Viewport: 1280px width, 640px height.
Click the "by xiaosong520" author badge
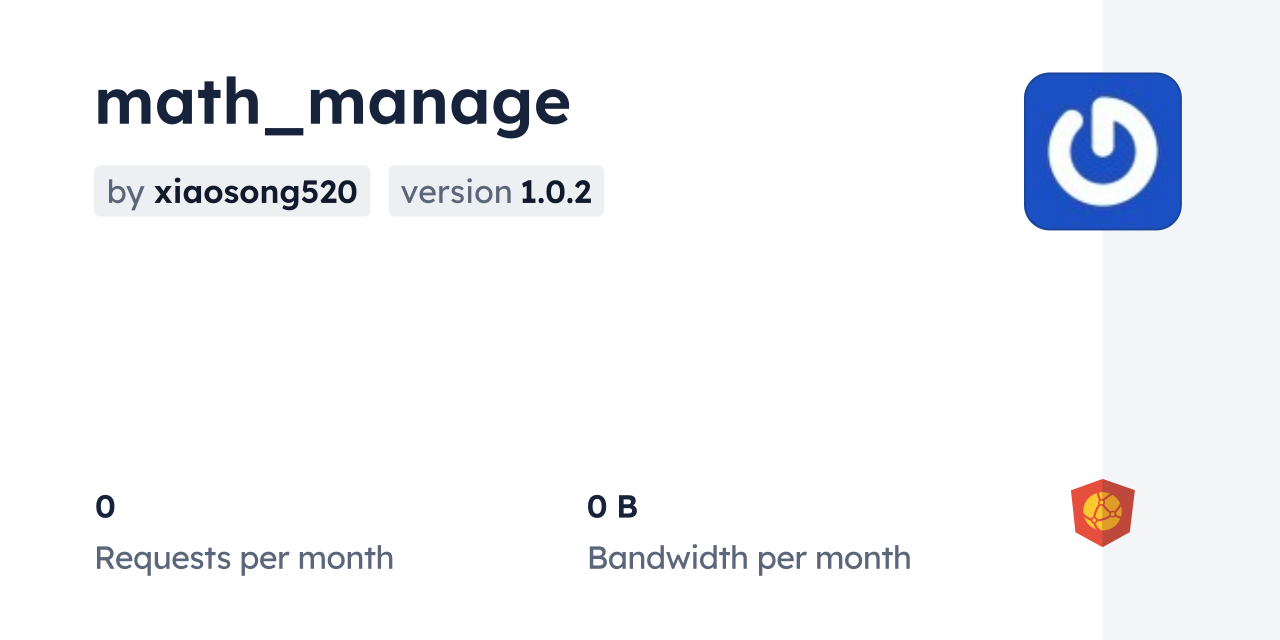pos(232,191)
